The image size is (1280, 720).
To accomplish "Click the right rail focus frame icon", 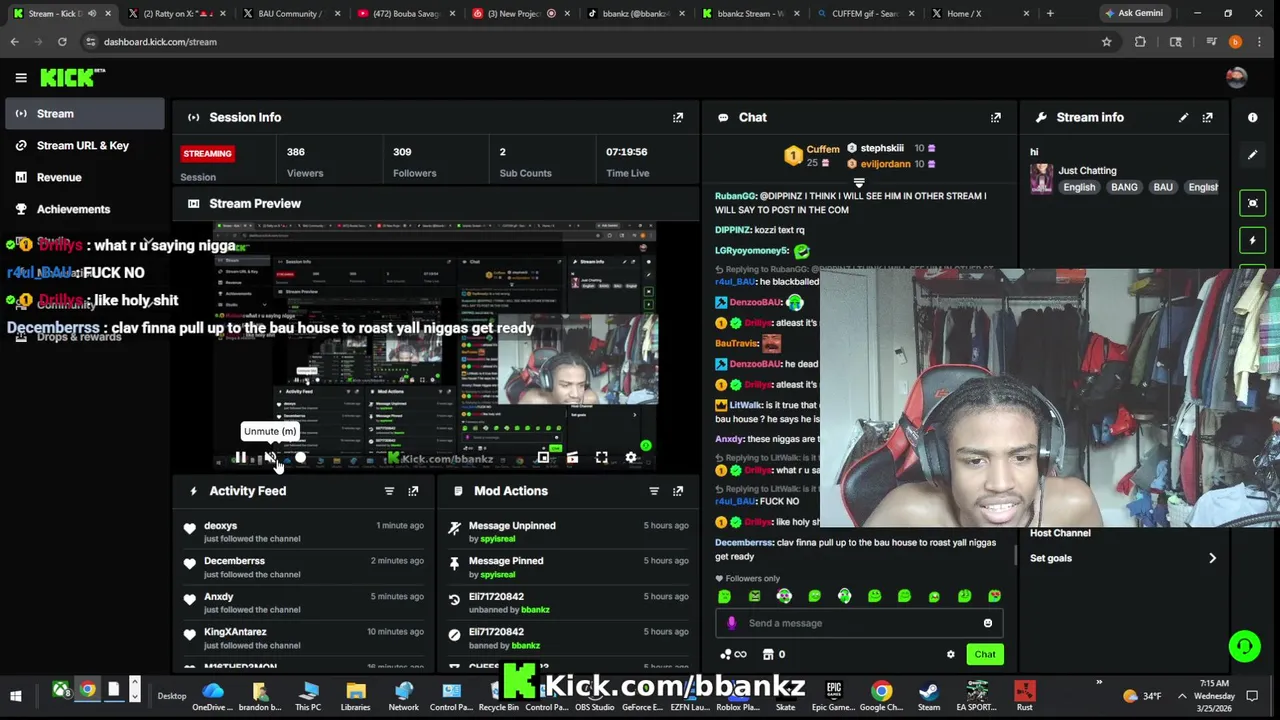I will click(1253, 203).
